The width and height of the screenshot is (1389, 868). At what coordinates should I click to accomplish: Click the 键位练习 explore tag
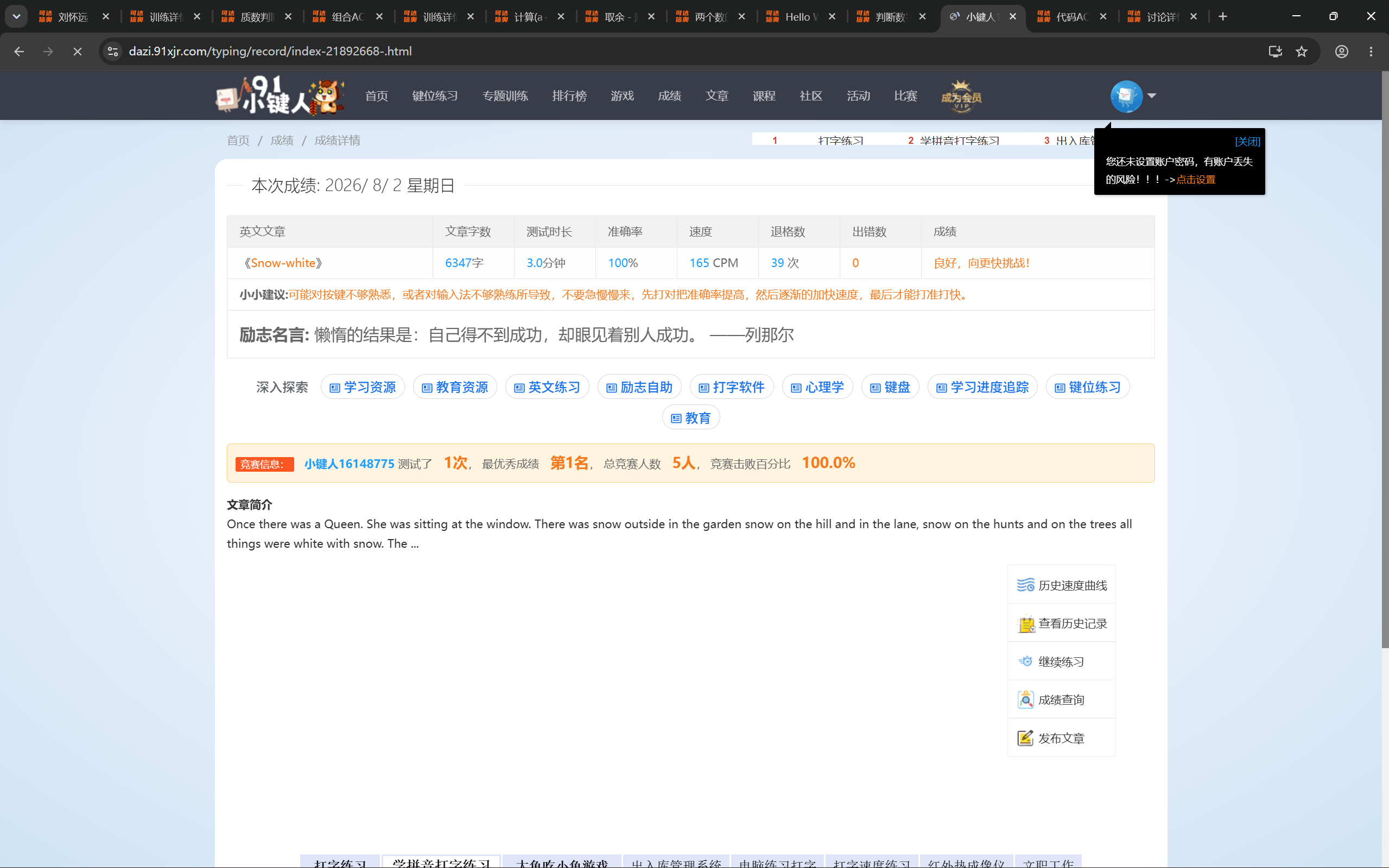(x=1088, y=387)
